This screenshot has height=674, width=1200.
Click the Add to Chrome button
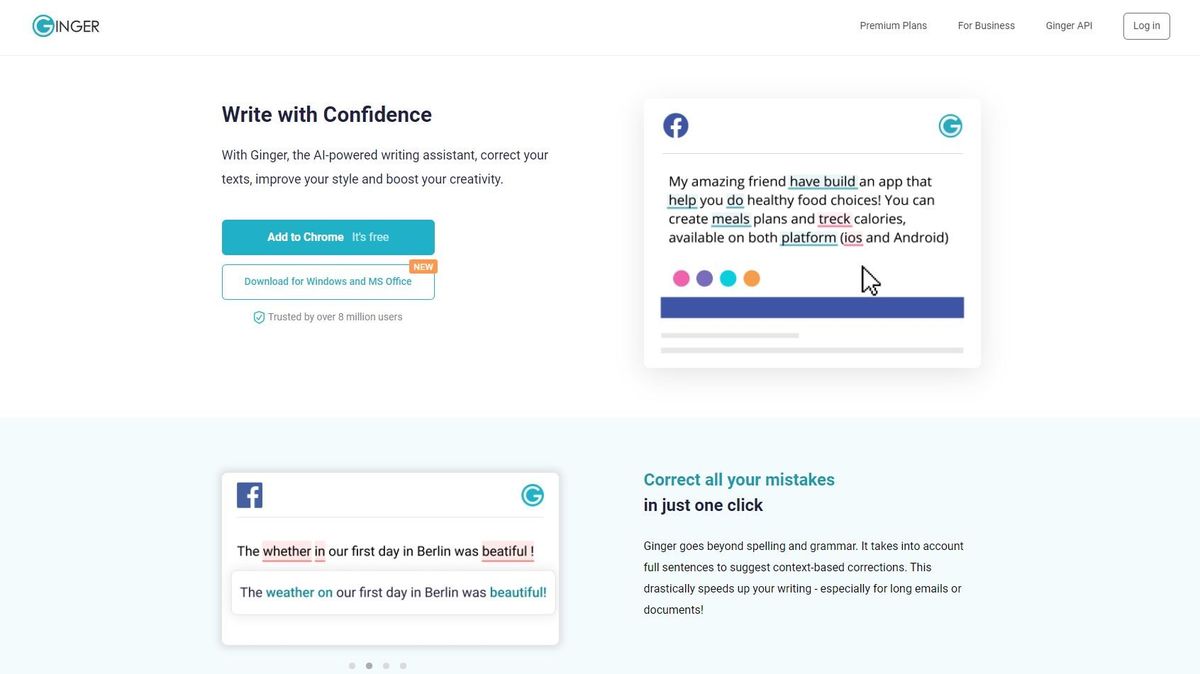328,237
